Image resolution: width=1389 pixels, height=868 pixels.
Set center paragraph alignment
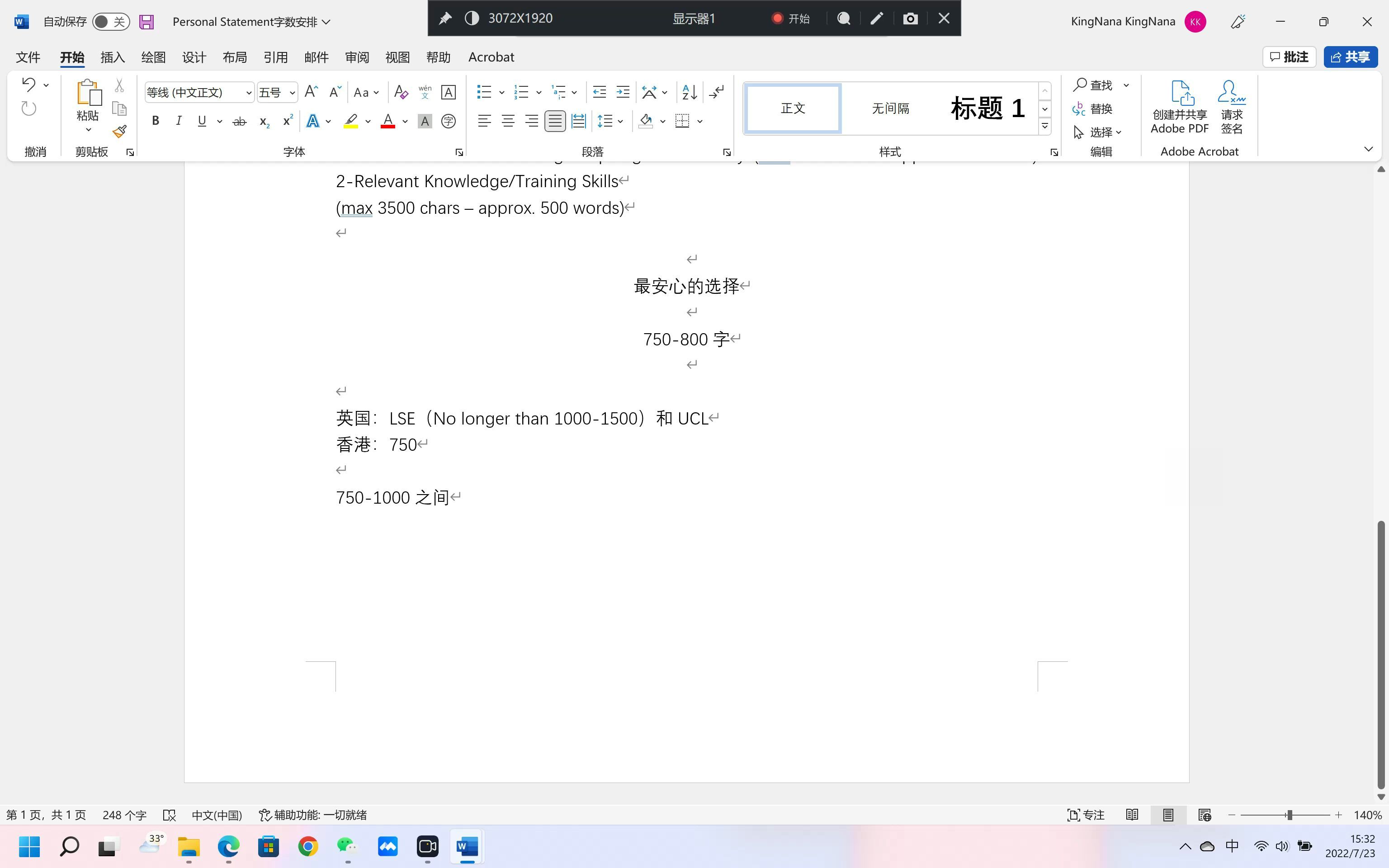[508, 121]
